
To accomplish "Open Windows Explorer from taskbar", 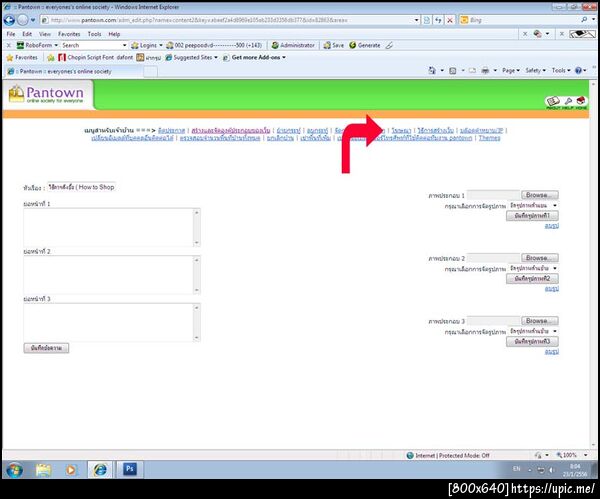I will [43, 470].
